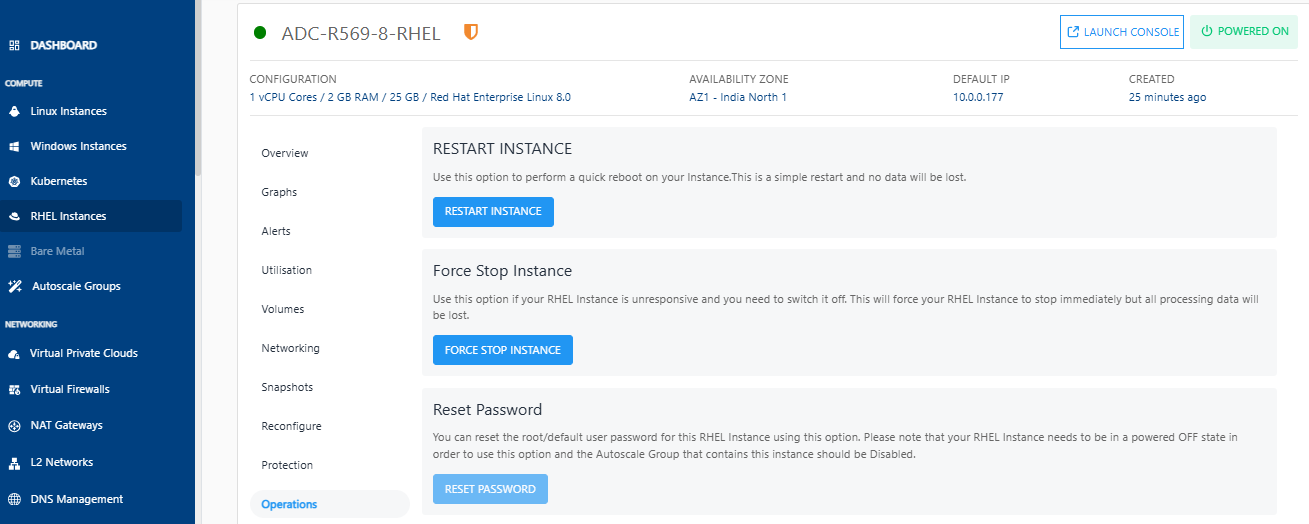Click the Force Stop Instance heading
The width and height of the screenshot is (1309, 524).
(x=502, y=271)
